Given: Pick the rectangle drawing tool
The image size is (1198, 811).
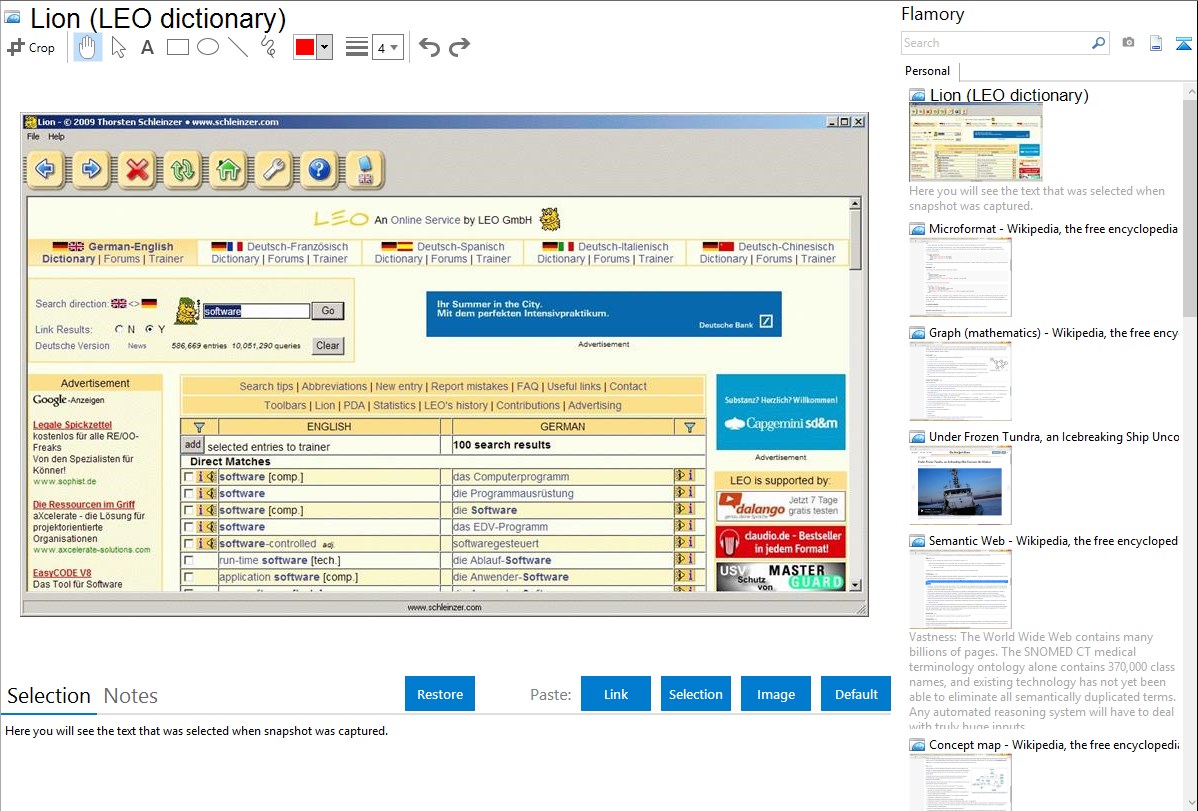Looking at the screenshot, I should point(177,47).
